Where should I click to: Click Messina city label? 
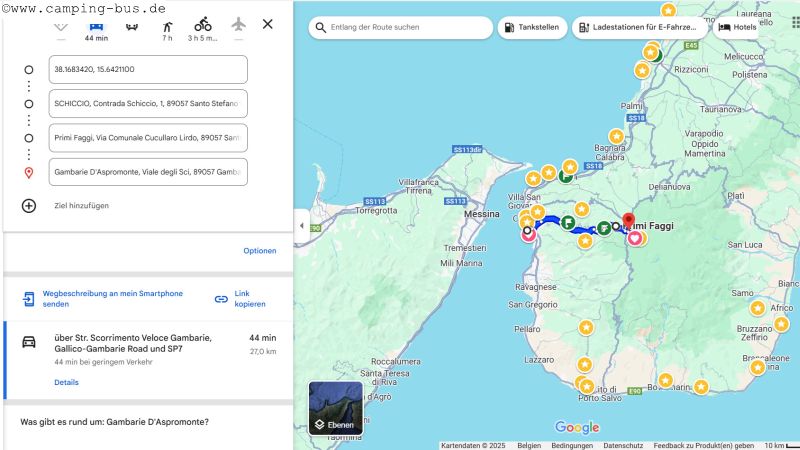(x=482, y=214)
